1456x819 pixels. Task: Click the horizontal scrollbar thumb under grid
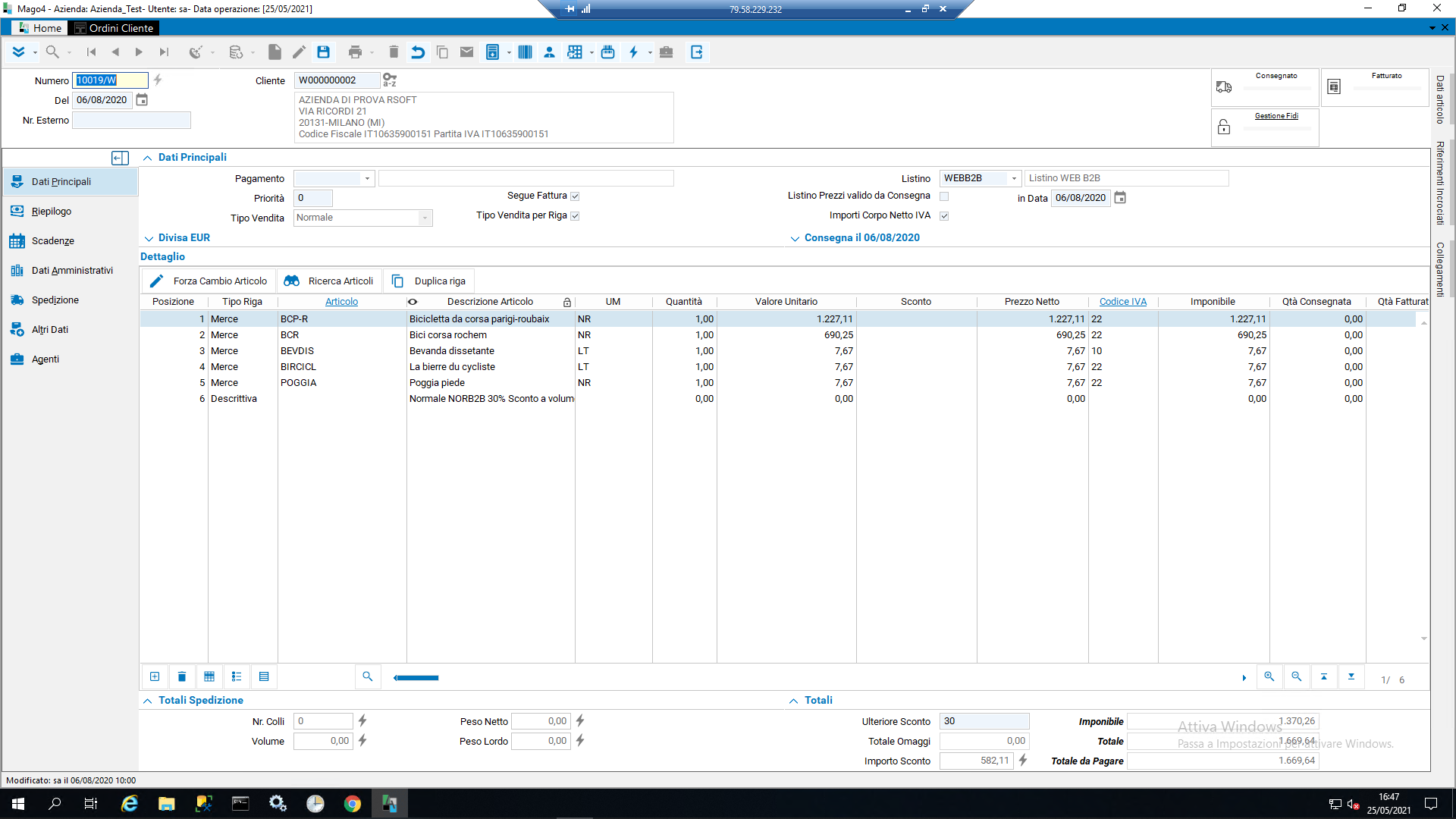416,678
